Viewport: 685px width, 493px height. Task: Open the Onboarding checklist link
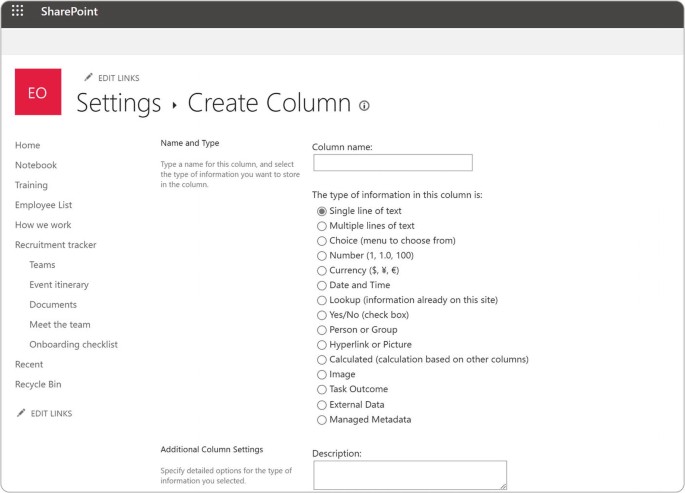[73, 345]
